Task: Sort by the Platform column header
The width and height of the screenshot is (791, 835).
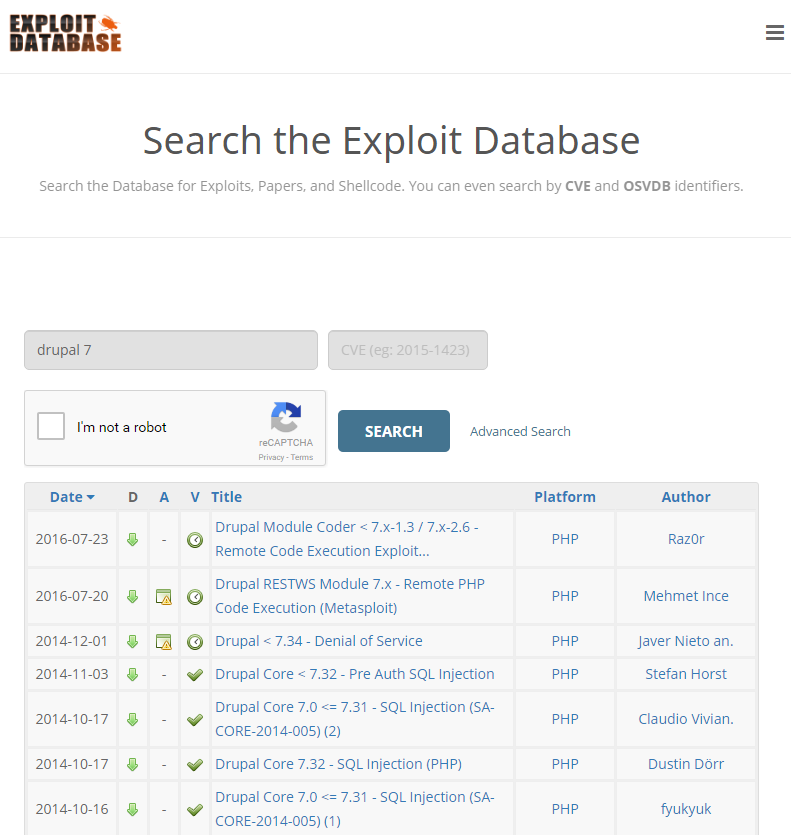Action: (565, 497)
